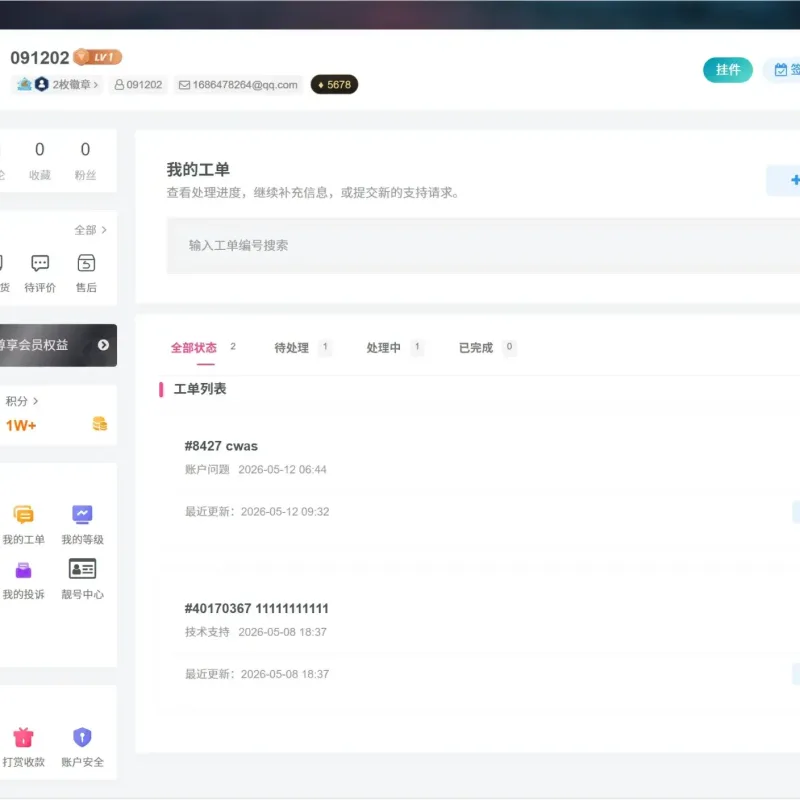The image size is (800, 800).
Task: Select the 待处理 tab
Action: (x=302, y=348)
